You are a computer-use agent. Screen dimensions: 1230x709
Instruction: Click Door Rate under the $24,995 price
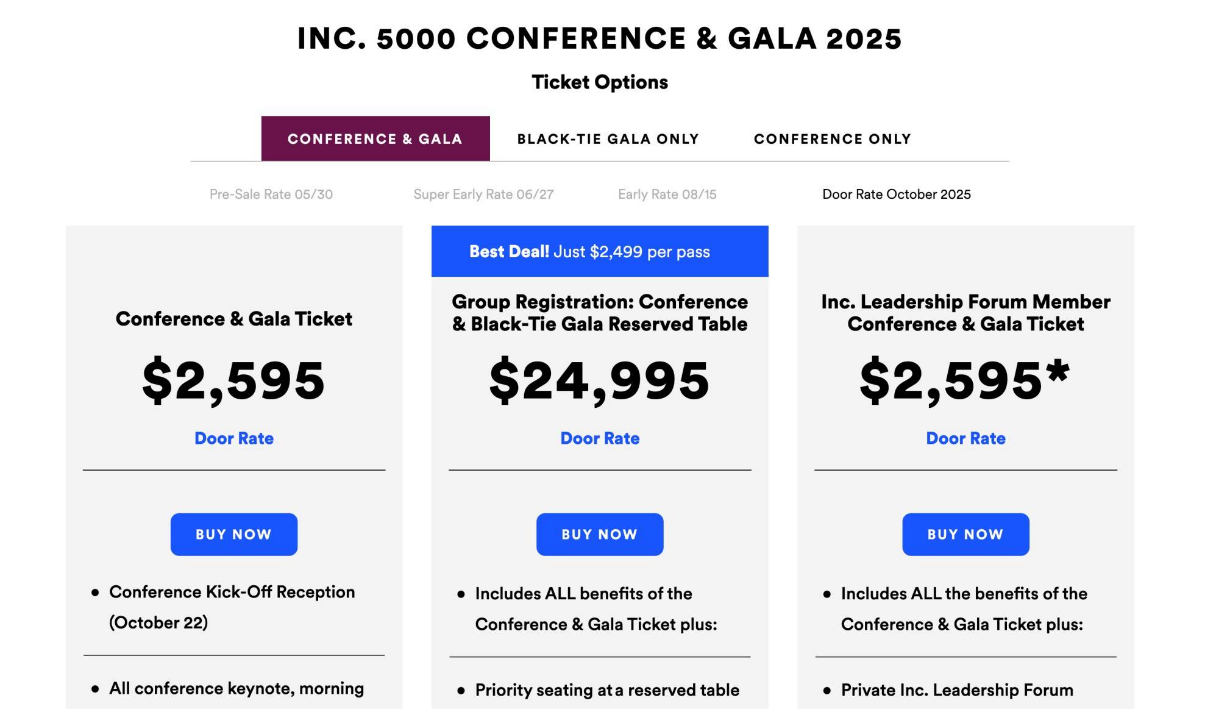click(x=600, y=438)
